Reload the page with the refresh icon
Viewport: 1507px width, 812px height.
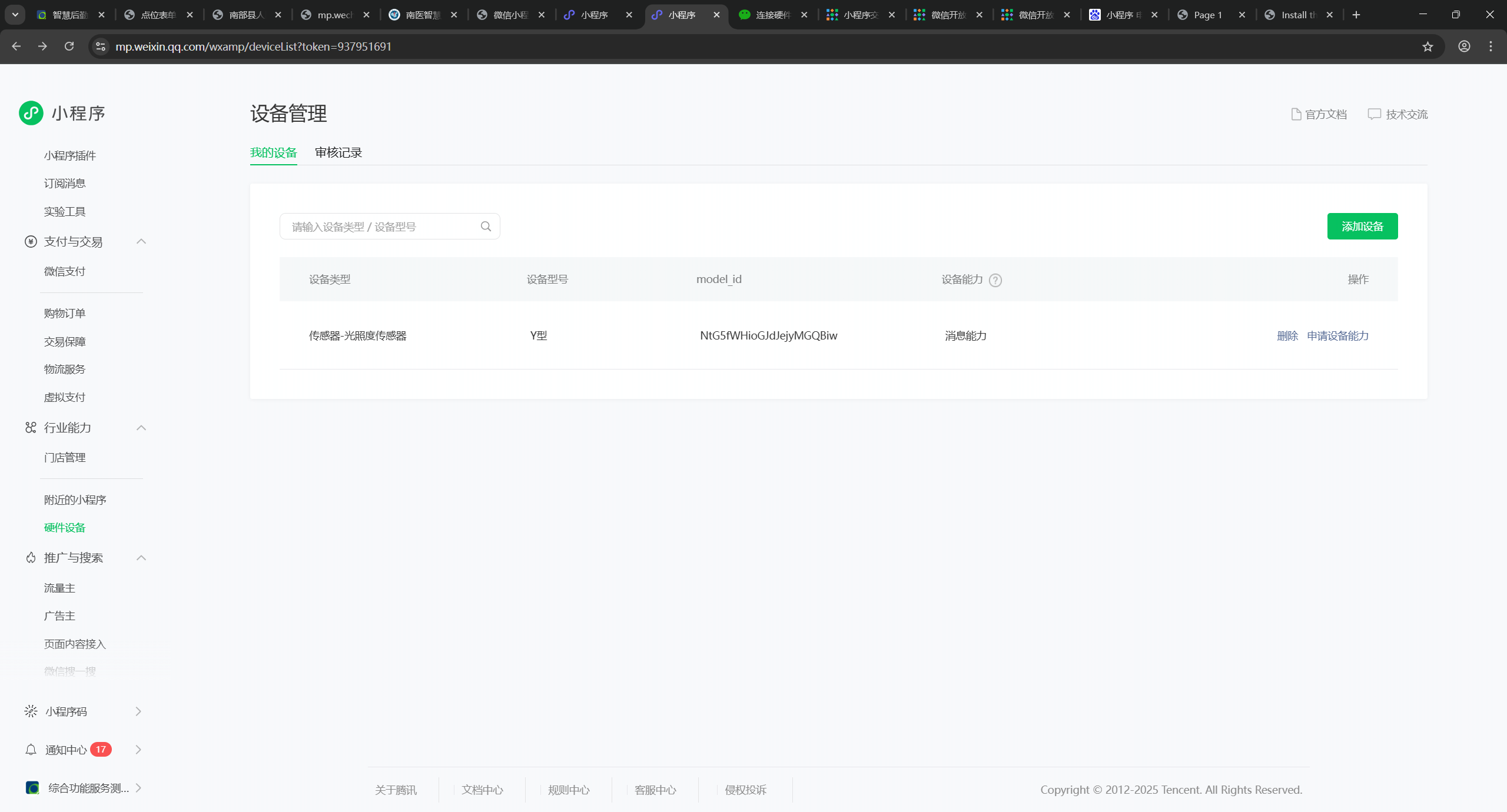69,46
